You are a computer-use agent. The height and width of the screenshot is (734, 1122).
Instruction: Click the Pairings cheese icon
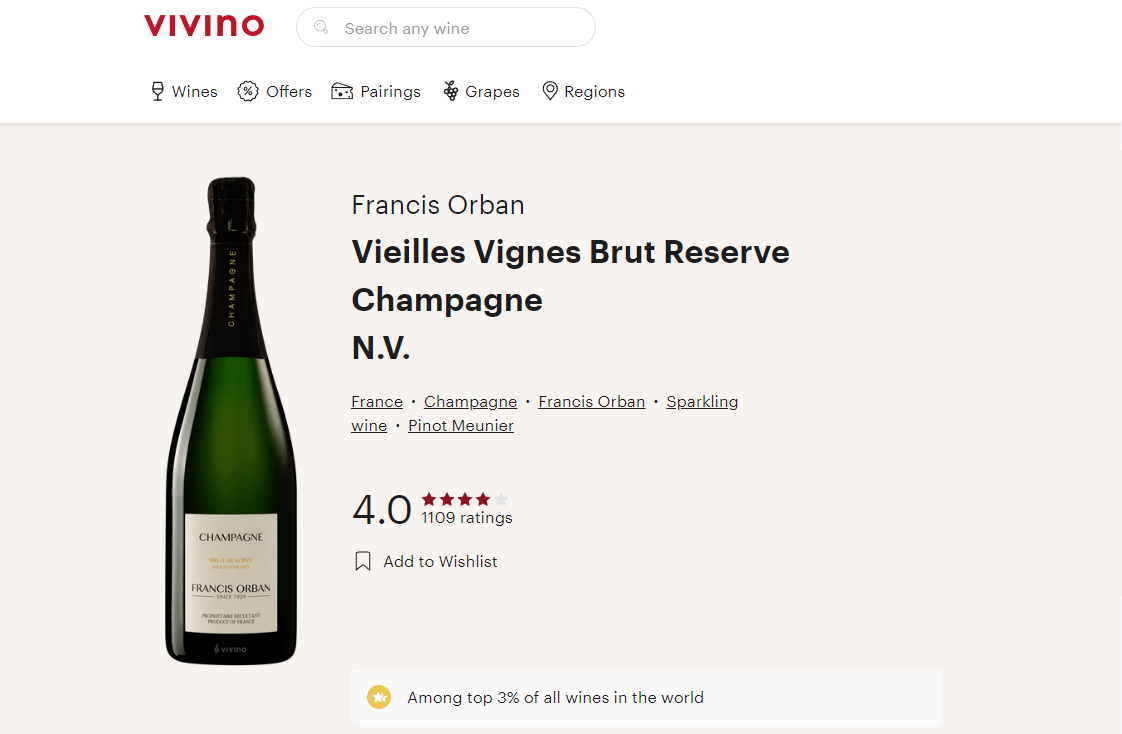(342, 92)
